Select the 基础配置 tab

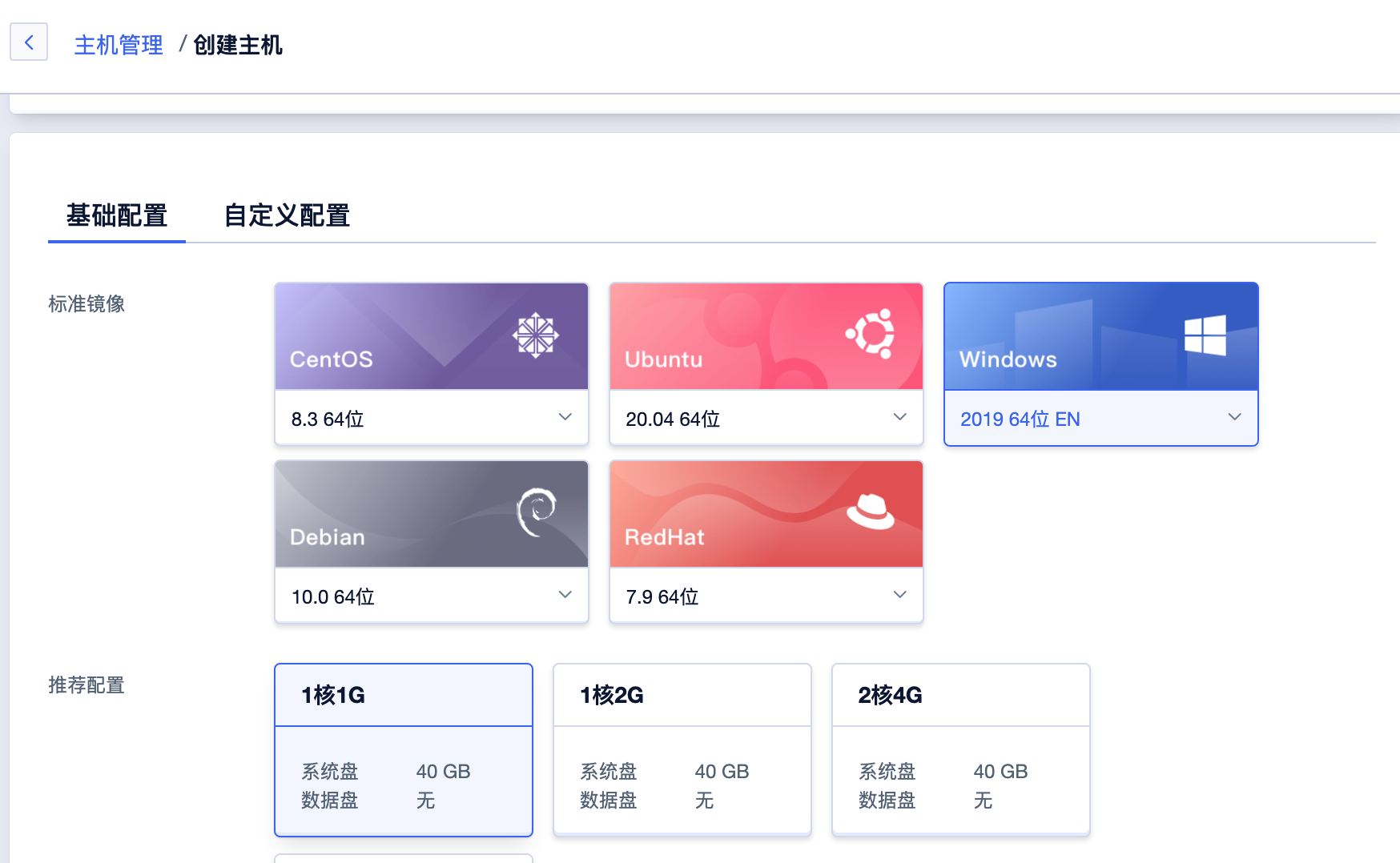coord(117,215)
